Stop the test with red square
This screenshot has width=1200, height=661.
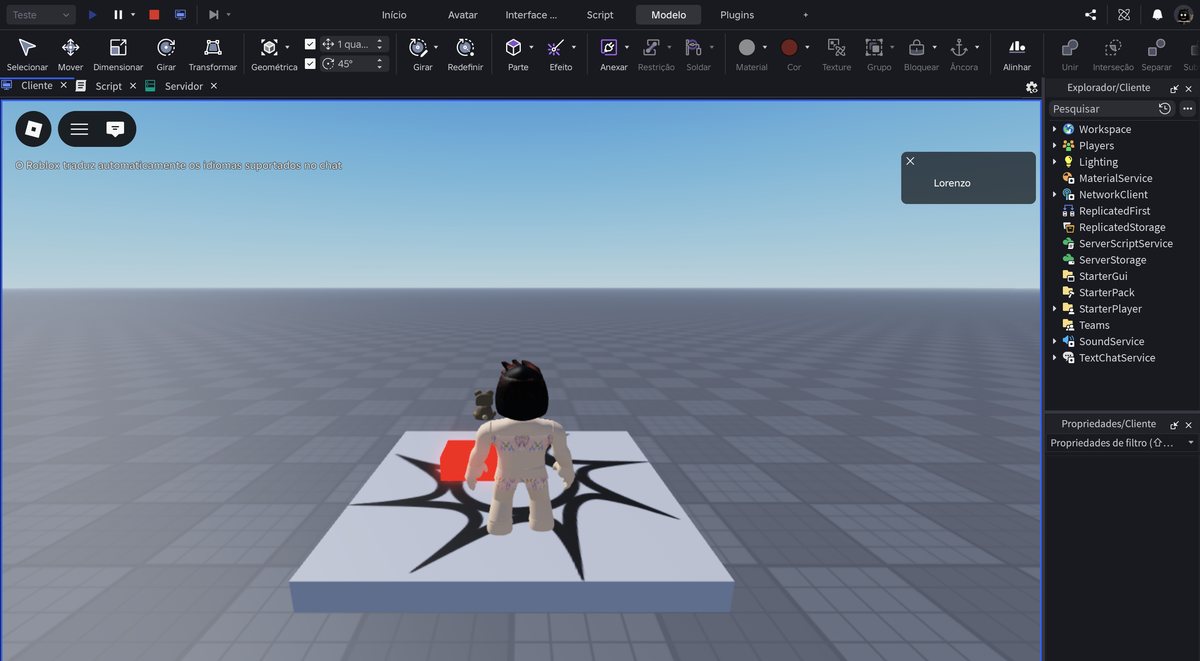[x=154, y=15]
